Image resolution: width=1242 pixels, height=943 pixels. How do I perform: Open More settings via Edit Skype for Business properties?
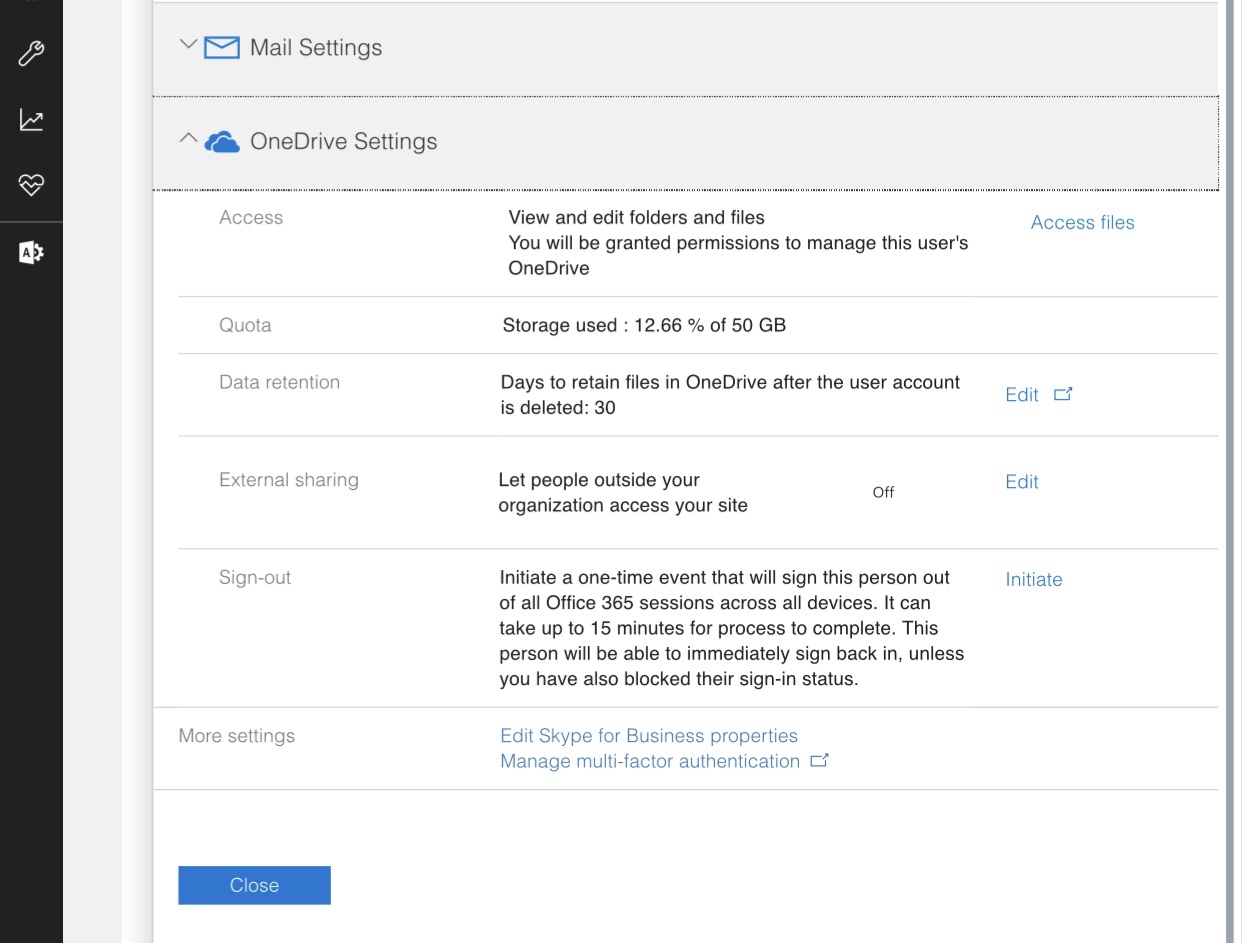tap(649, 735)
